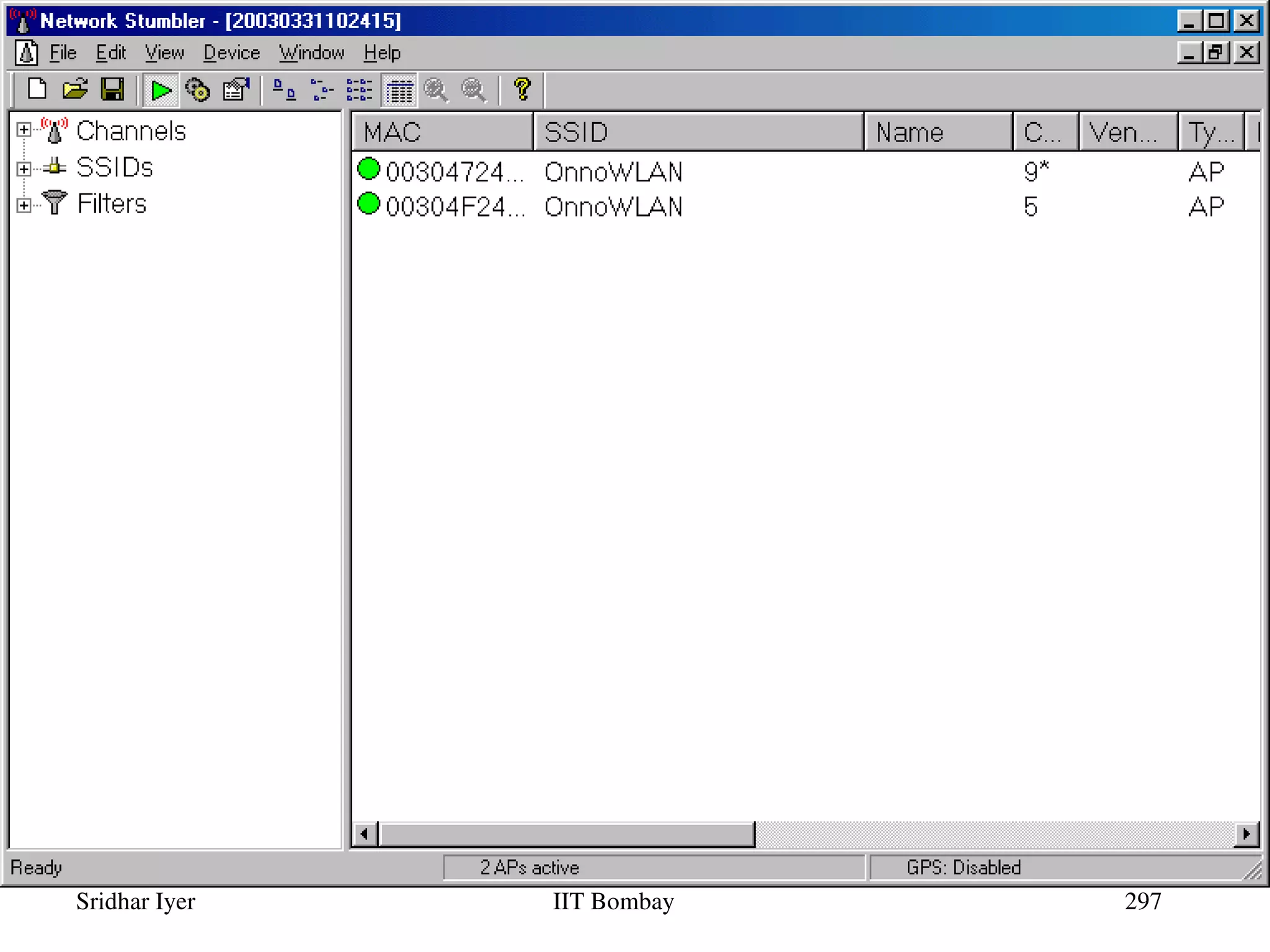Toggle the green Enable scan play button
Image resolution: width=1270 pixels, height=952 pixels.
click(161, 90)
